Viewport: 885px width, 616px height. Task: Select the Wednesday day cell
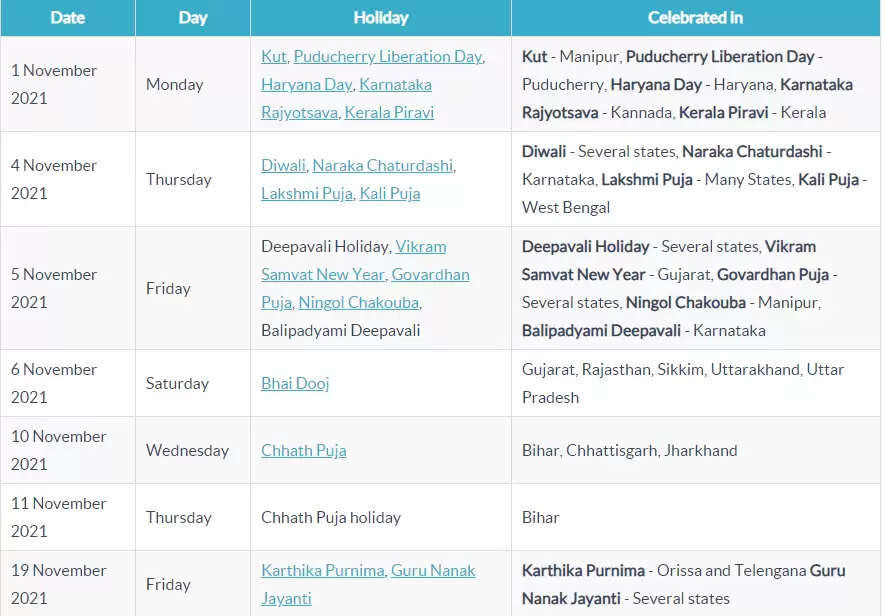[193, 451]
